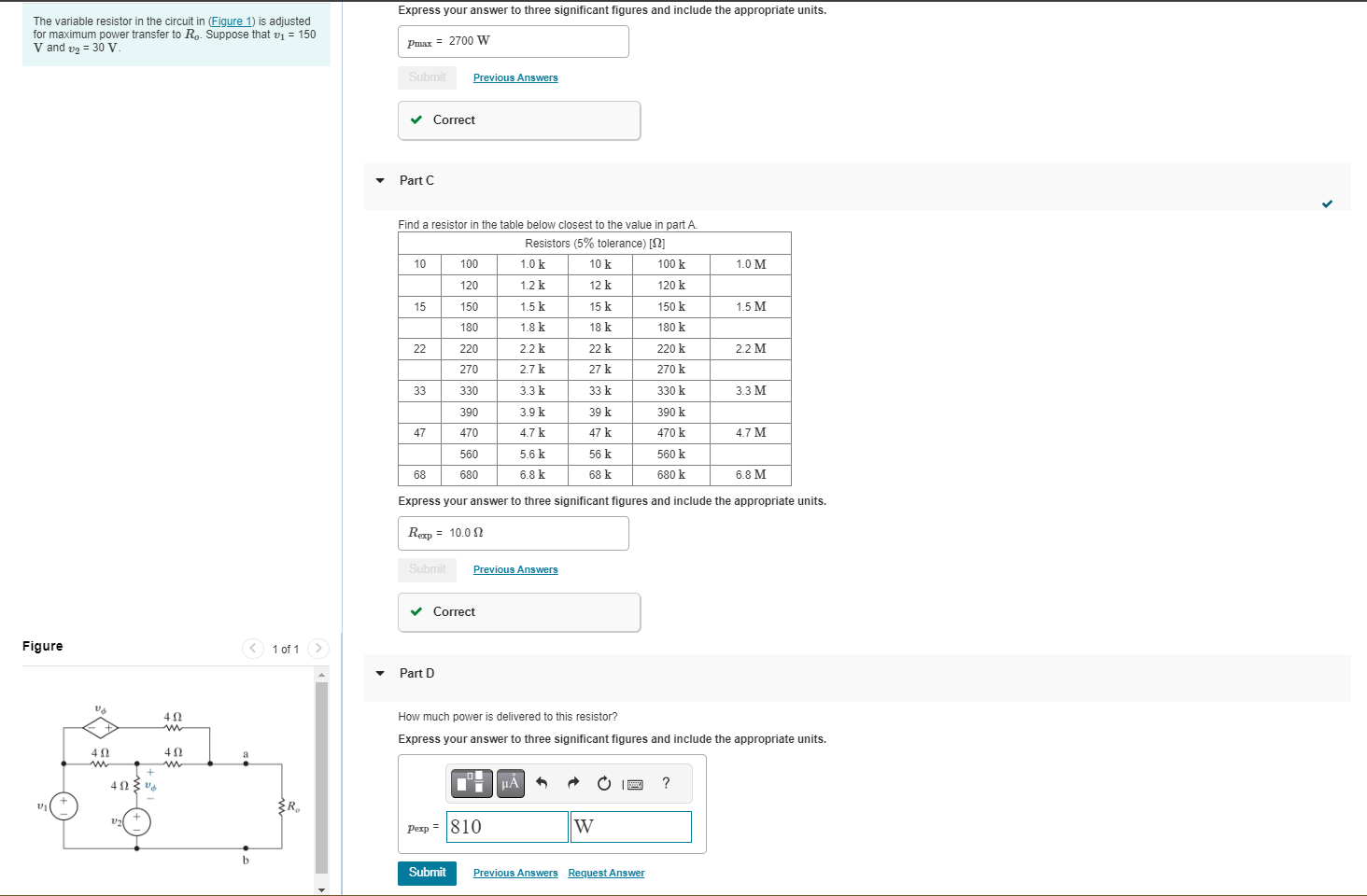Collapse the Part D section

[379, 673]
